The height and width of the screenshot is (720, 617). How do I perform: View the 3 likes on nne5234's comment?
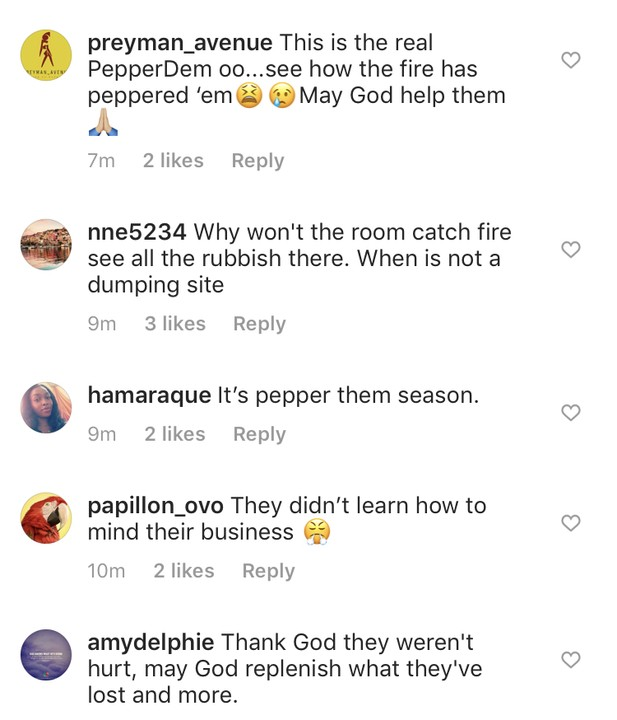click(175, 324)
